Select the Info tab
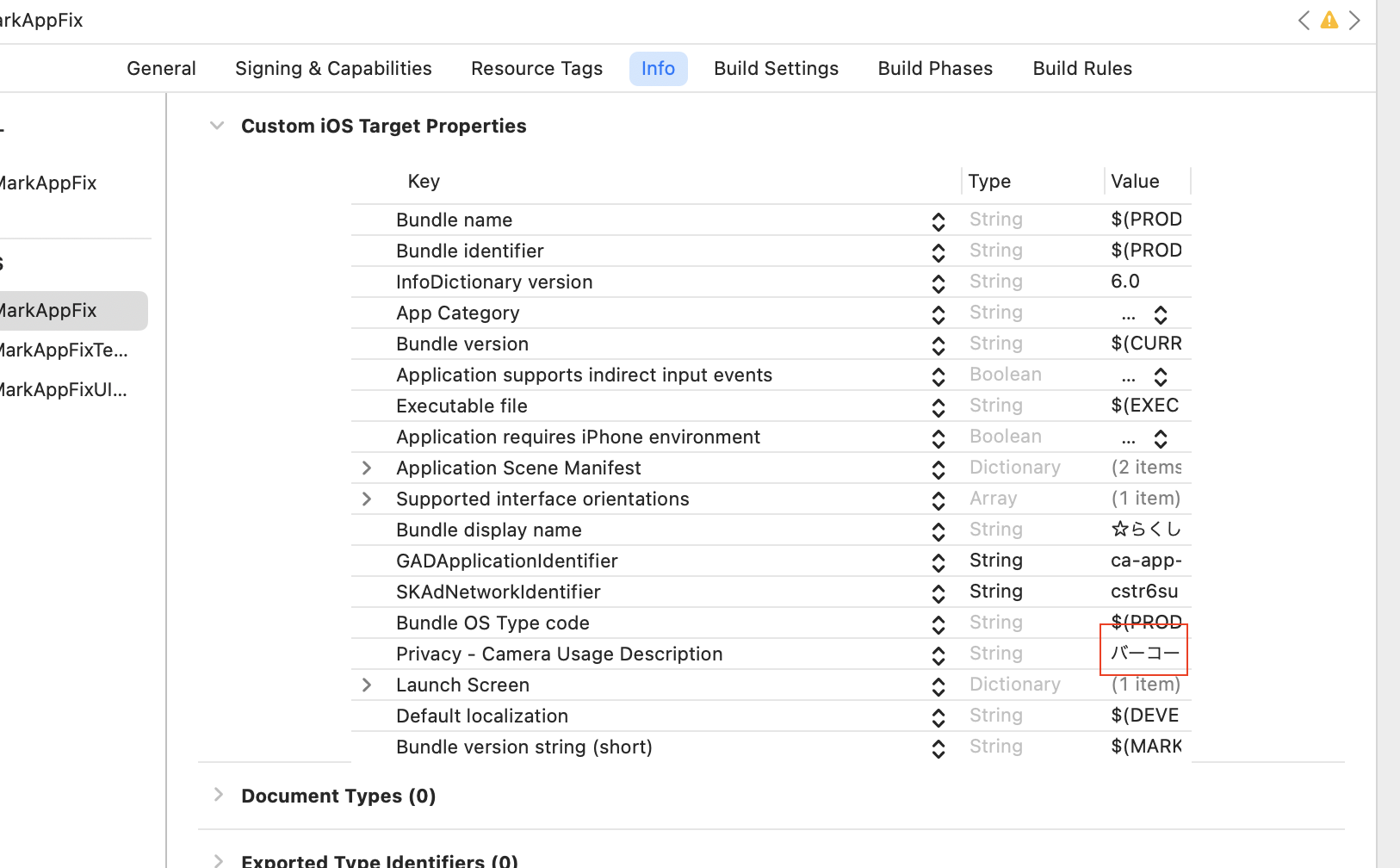The height and width of the screenshot is (868, 1400). coord(658,68)
